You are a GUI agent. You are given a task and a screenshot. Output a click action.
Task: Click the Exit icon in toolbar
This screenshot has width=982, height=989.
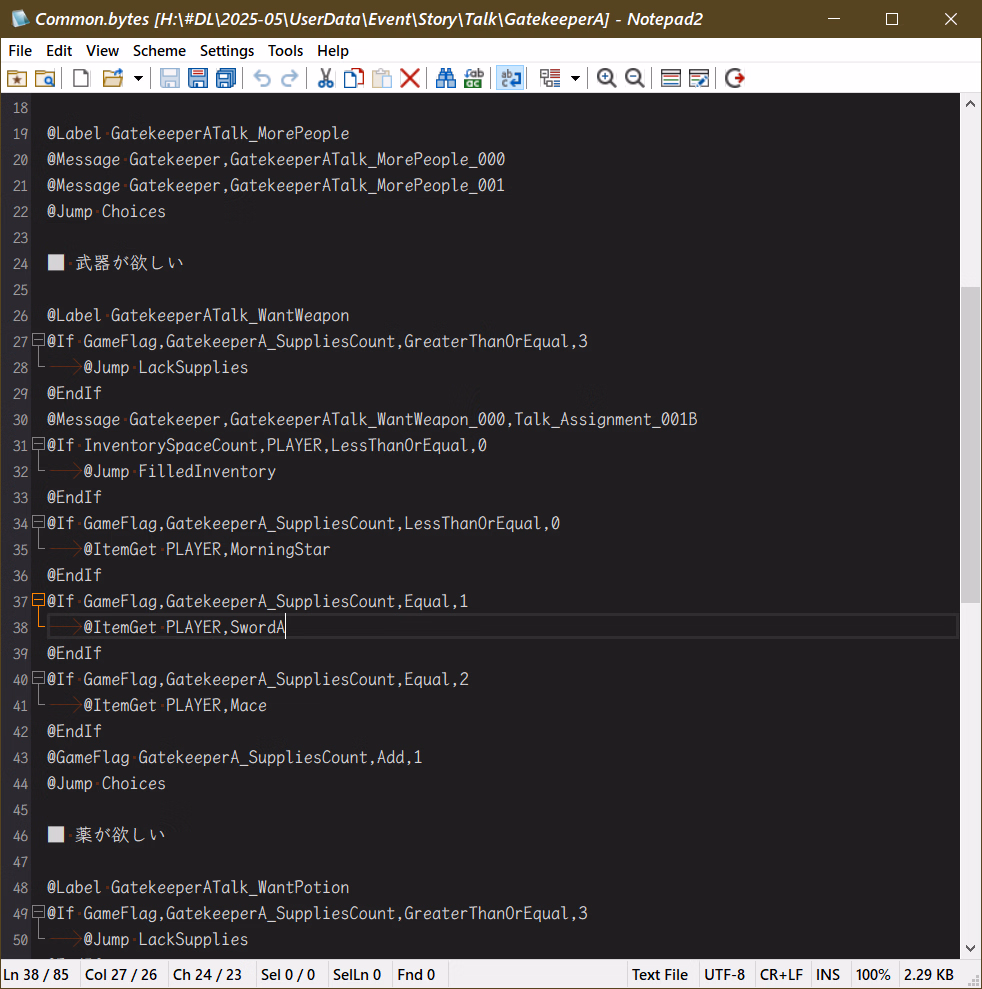click(x=735, y=78)
